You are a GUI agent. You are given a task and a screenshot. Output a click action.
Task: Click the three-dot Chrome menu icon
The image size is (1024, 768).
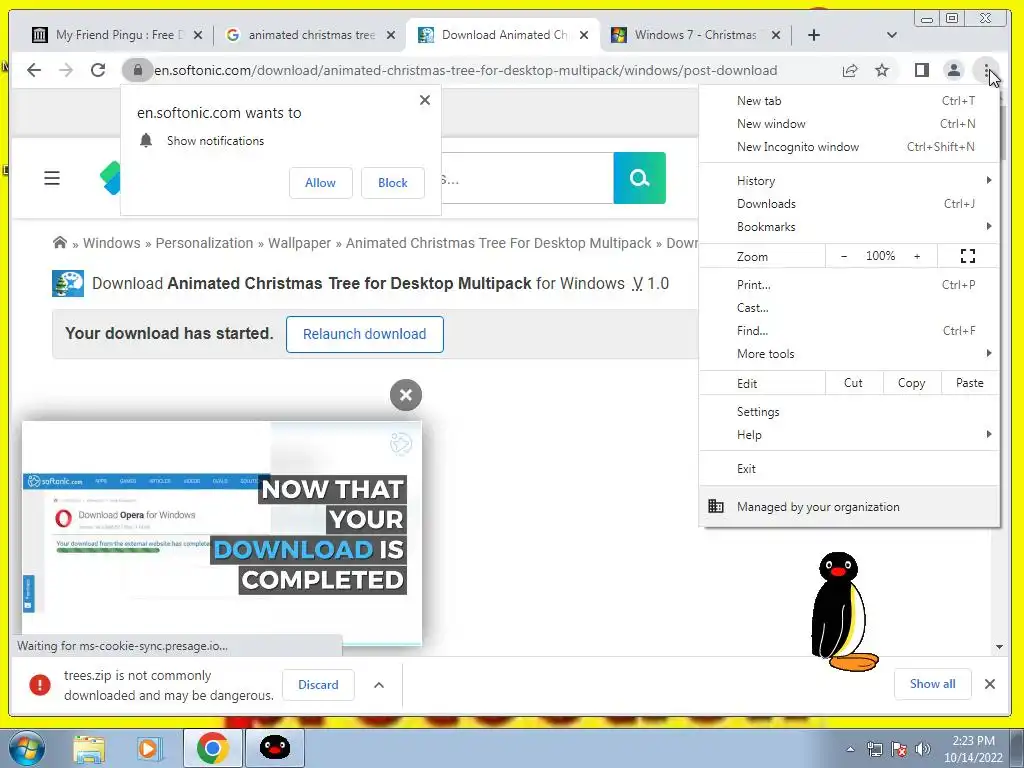pyautogui.click(x=986, y=70)
